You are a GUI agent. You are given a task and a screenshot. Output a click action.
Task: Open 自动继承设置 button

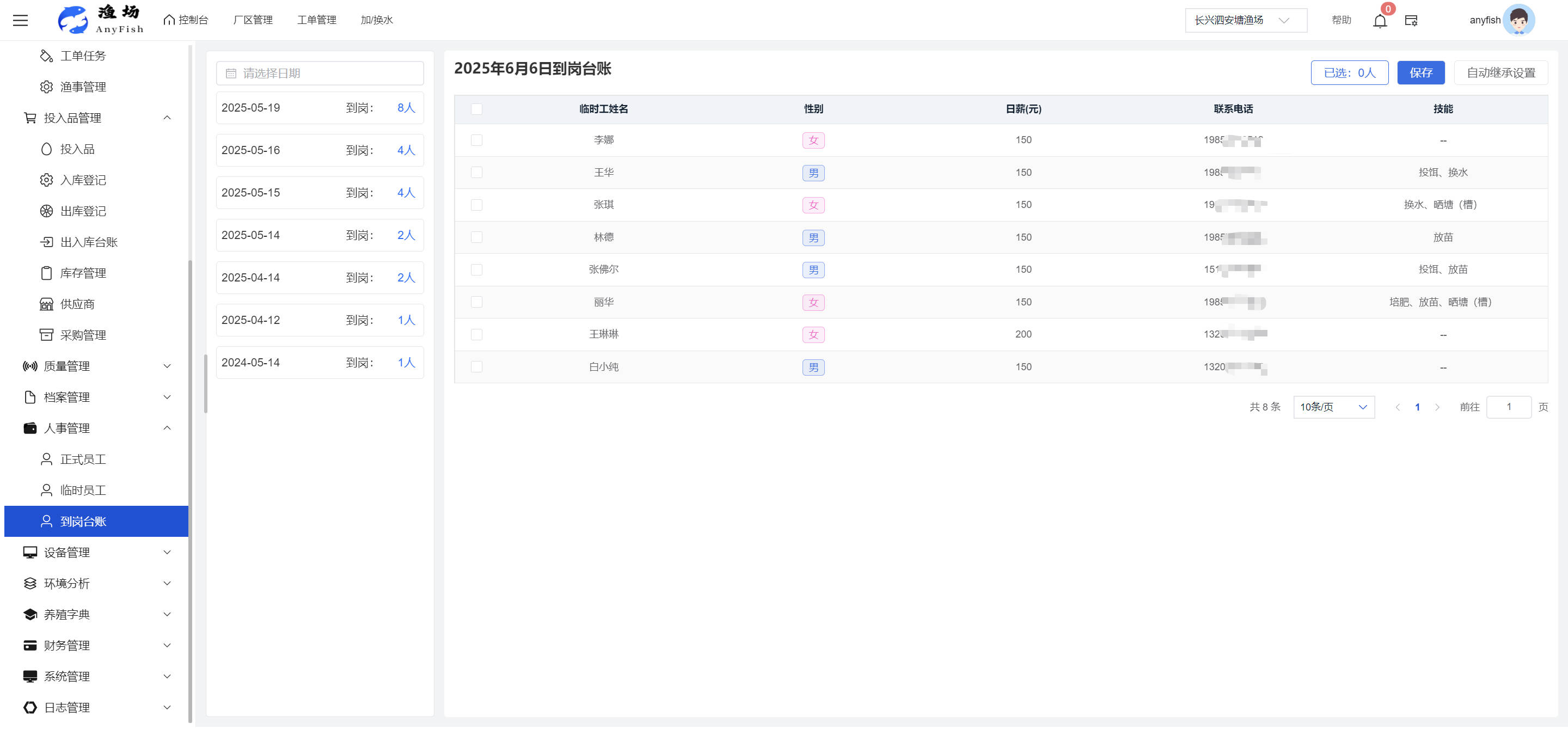[x=1500, y=73]
